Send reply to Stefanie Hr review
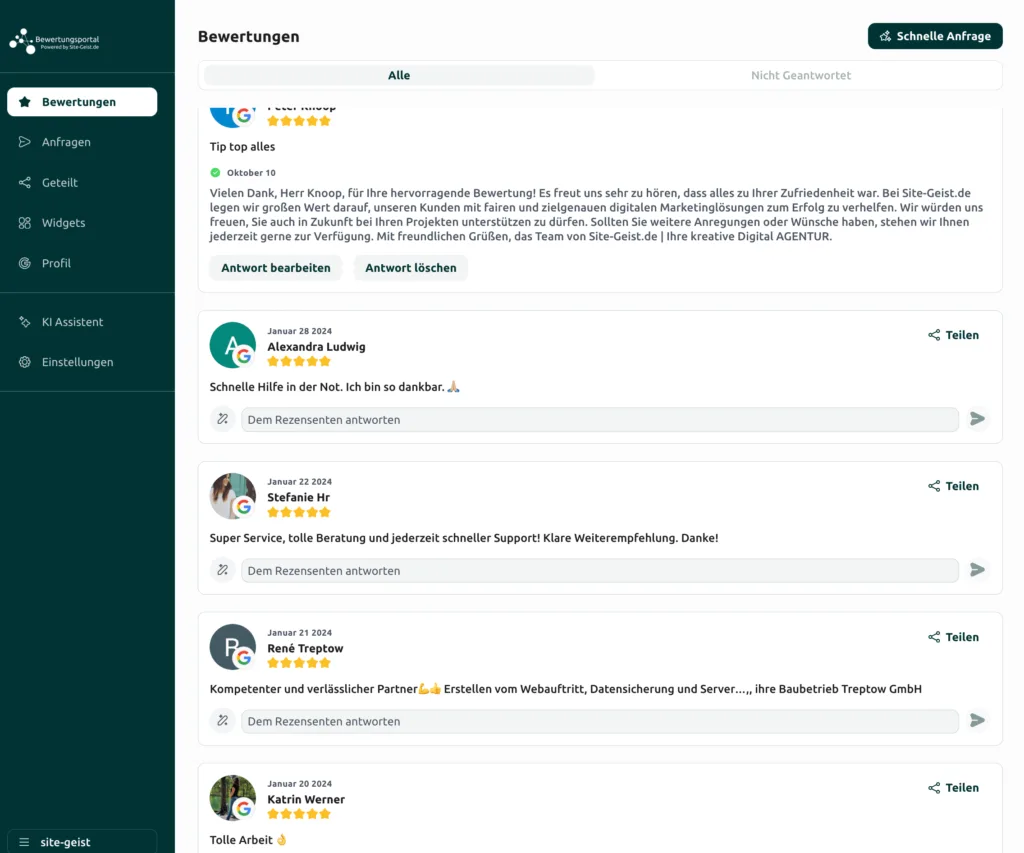1024x853 pixels. point(977,570)
